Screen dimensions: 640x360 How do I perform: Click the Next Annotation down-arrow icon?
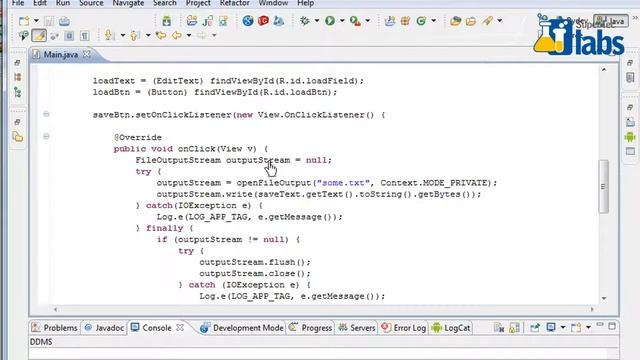click(x=109, y=36)
